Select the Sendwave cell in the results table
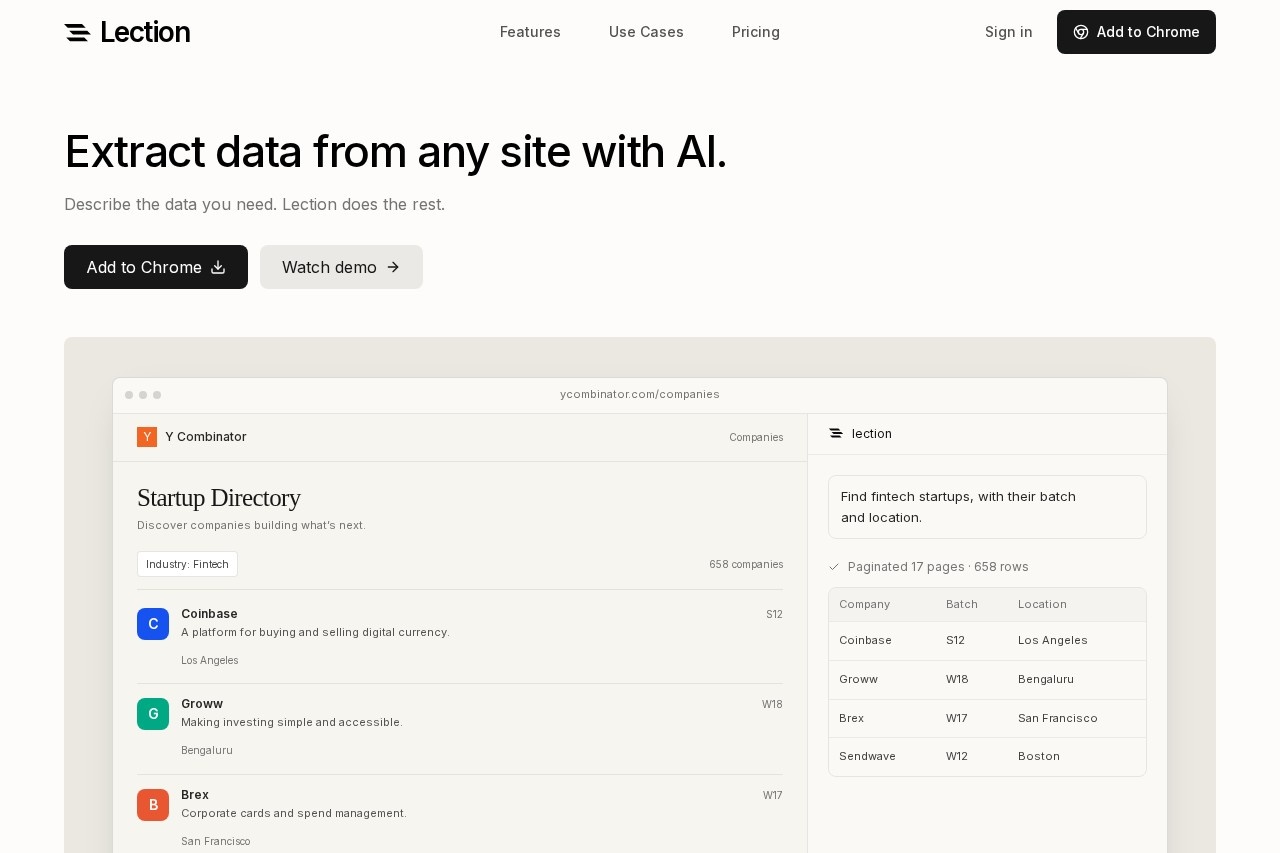 pos(867,756)
